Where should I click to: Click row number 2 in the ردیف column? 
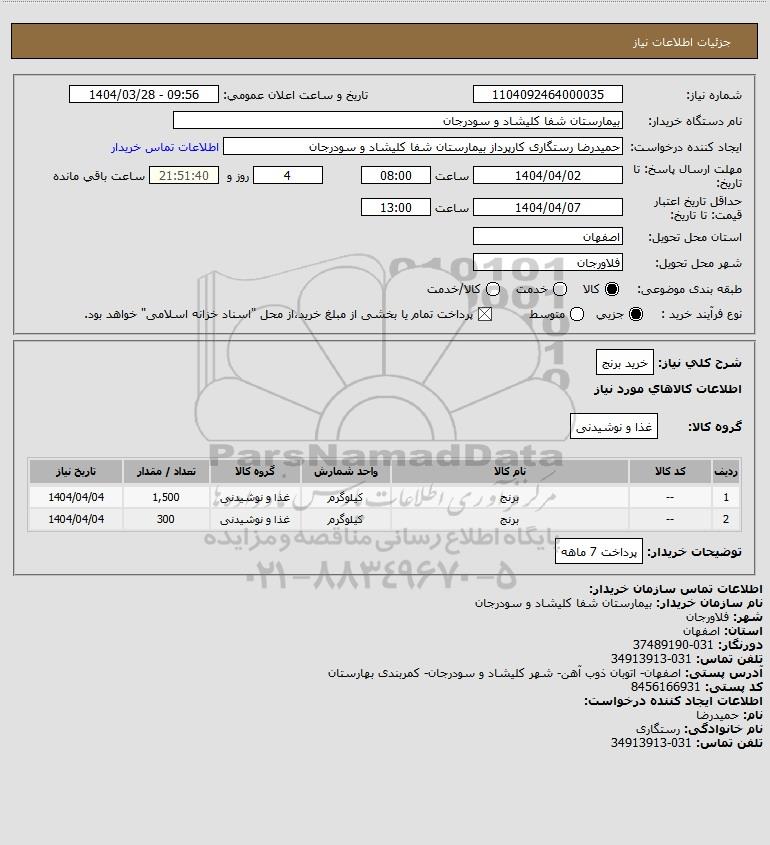[x=726, y=520]
